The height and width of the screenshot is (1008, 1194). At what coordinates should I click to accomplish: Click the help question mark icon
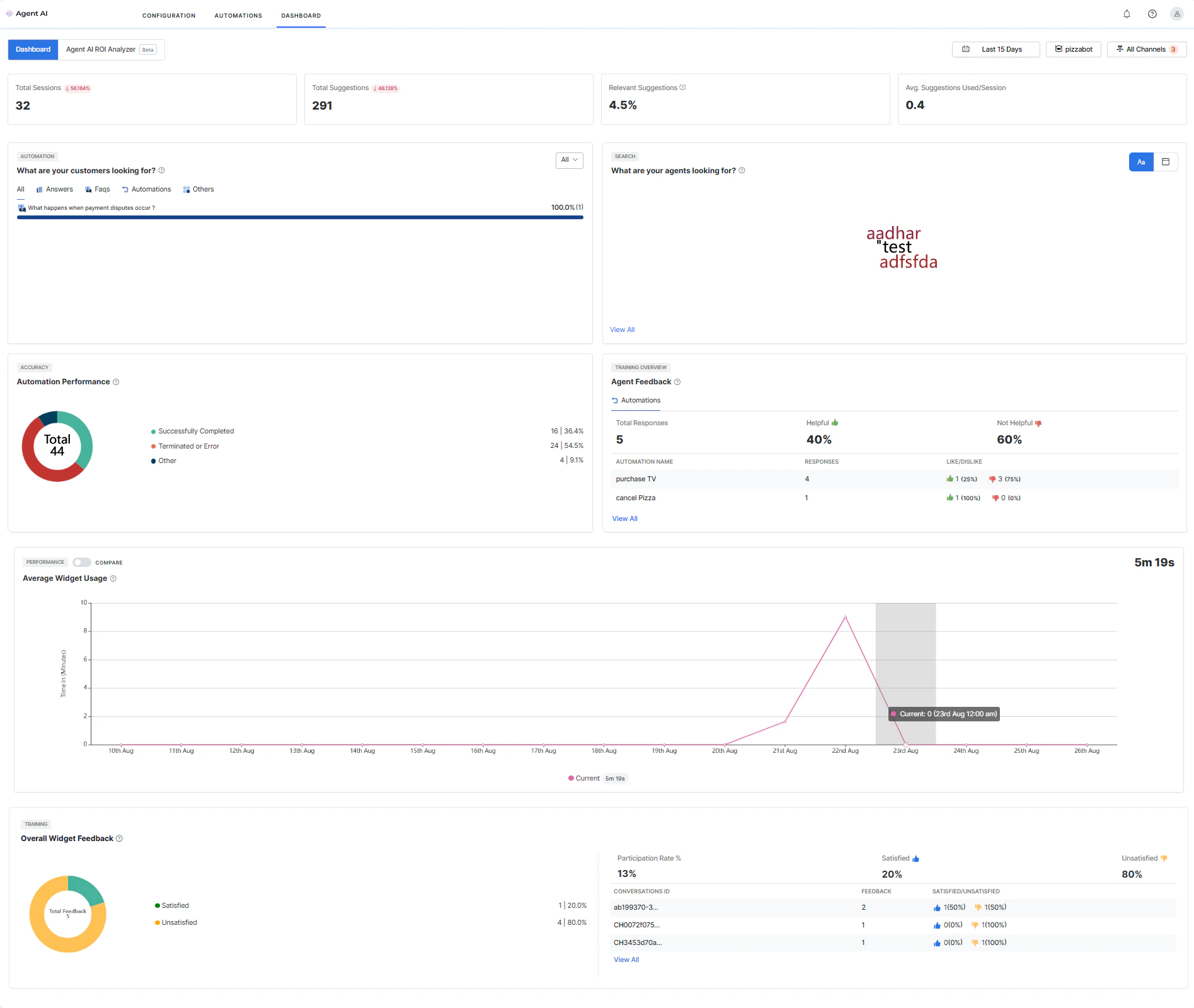click(1152, 13)
